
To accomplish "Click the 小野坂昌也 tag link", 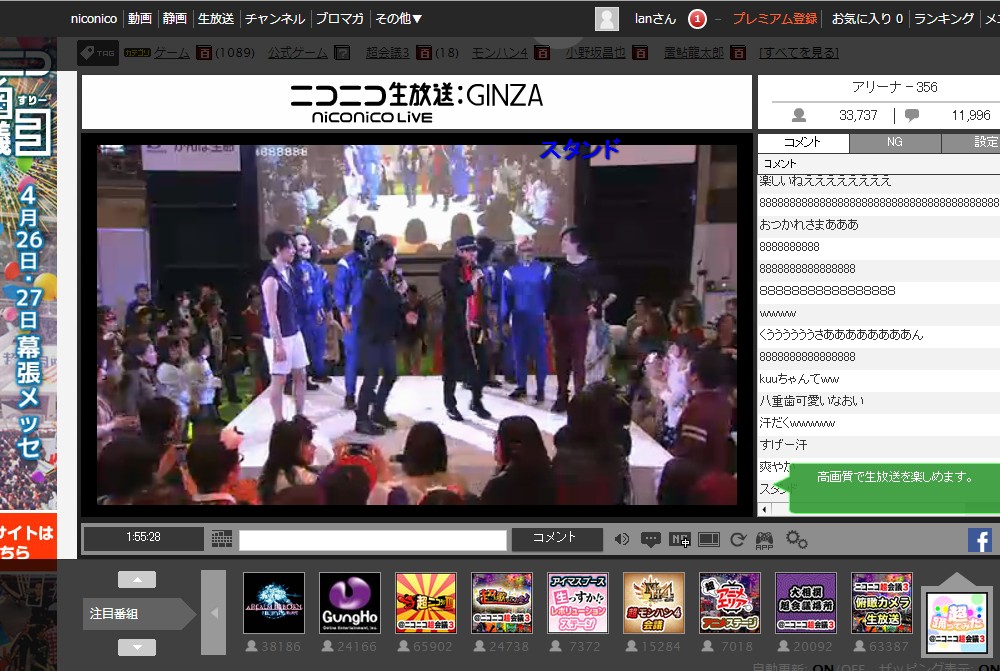I will point(595,53).
